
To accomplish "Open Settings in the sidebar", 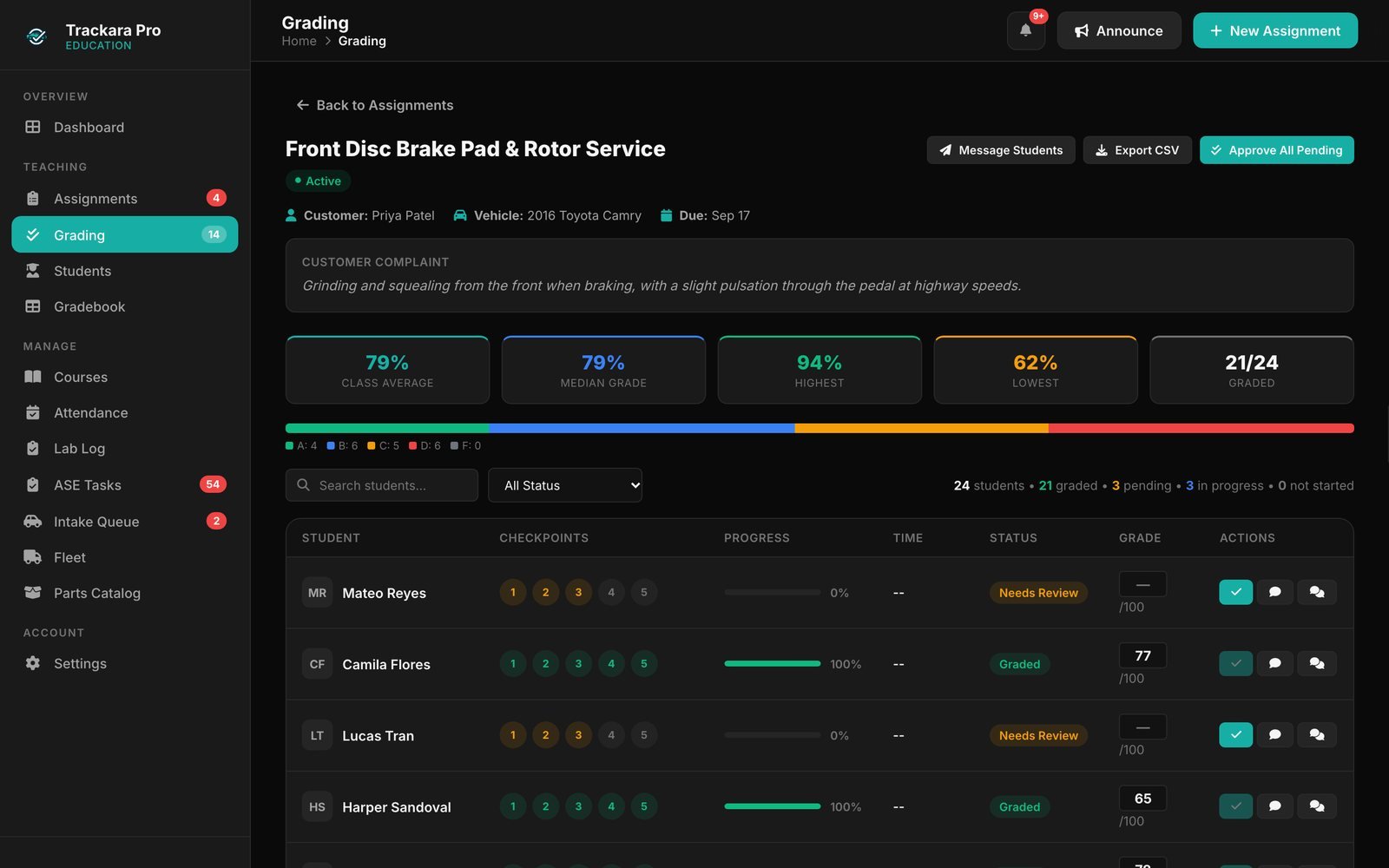I will click(124, 663).
